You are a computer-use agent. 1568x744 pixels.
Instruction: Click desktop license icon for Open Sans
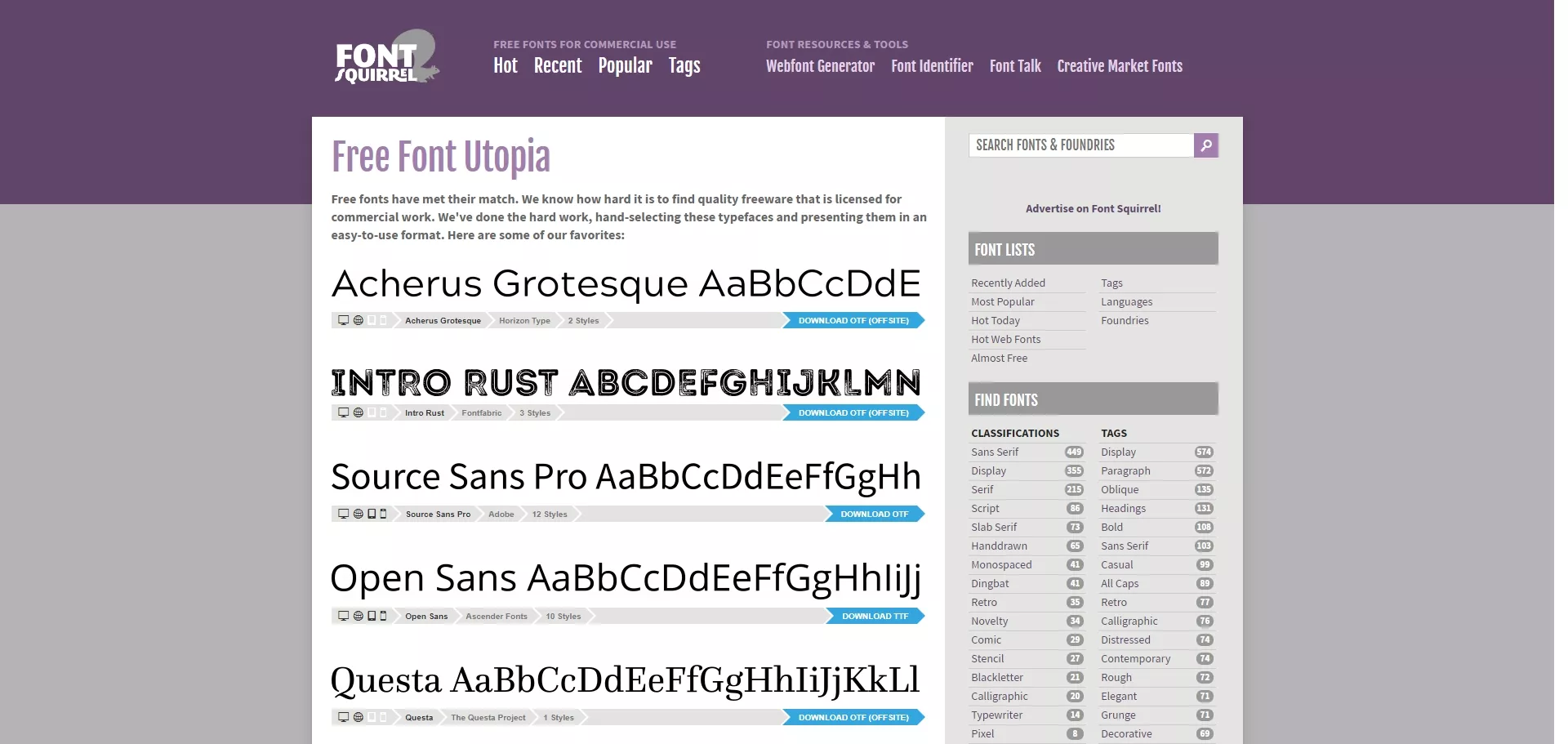pyautogui.click(x=344, y=616)
